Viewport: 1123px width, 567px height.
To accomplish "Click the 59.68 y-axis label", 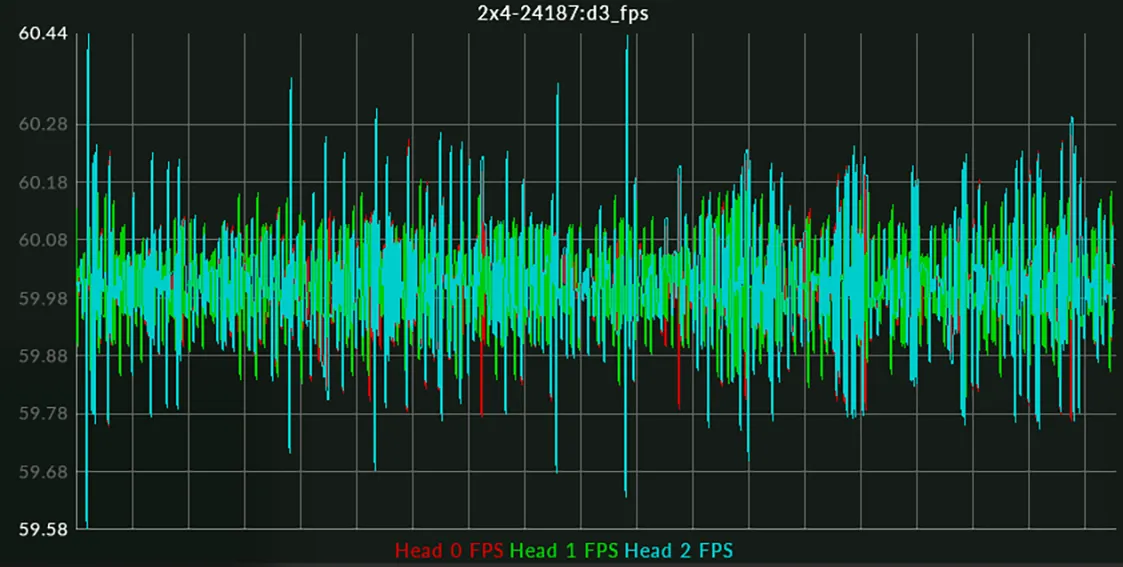I will (43, 472).
